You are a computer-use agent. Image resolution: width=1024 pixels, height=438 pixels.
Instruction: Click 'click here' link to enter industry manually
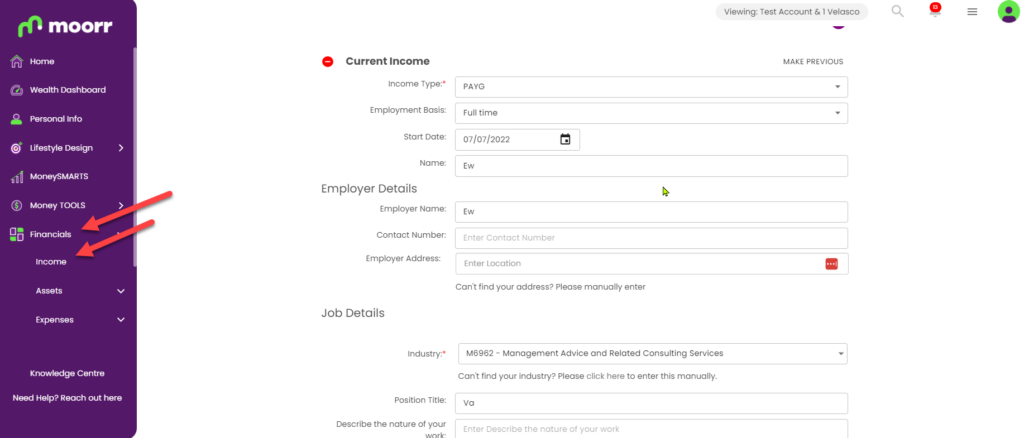(x=605, y=377)
